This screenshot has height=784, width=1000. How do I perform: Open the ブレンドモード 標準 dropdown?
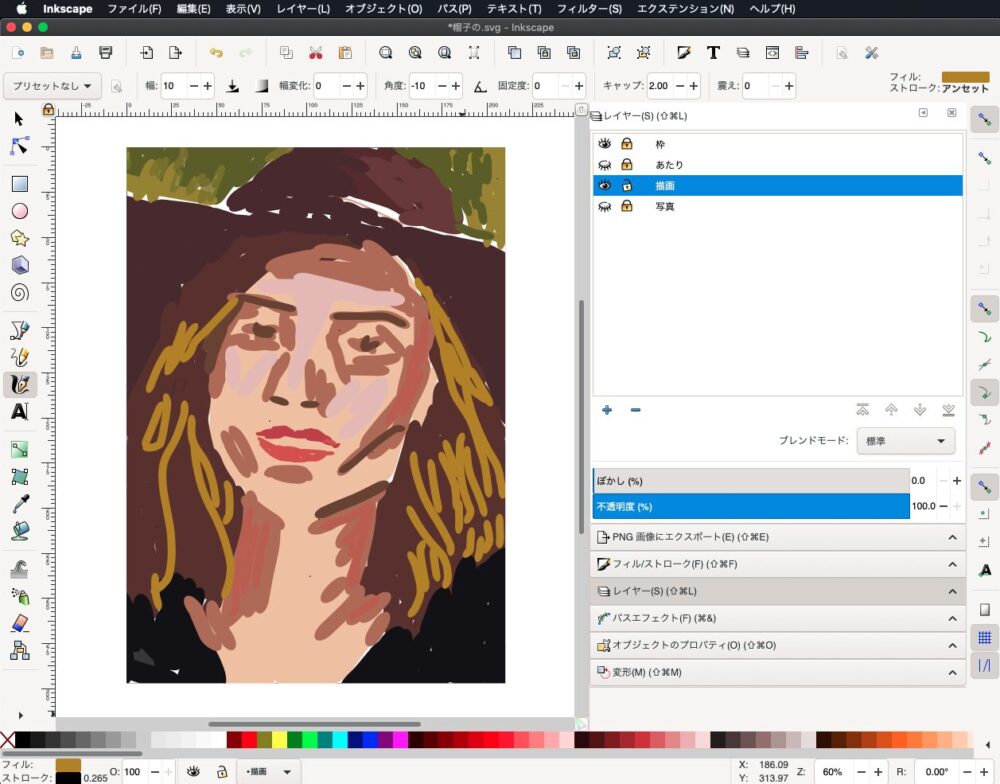pyautogui.click(x=905, y=441)
